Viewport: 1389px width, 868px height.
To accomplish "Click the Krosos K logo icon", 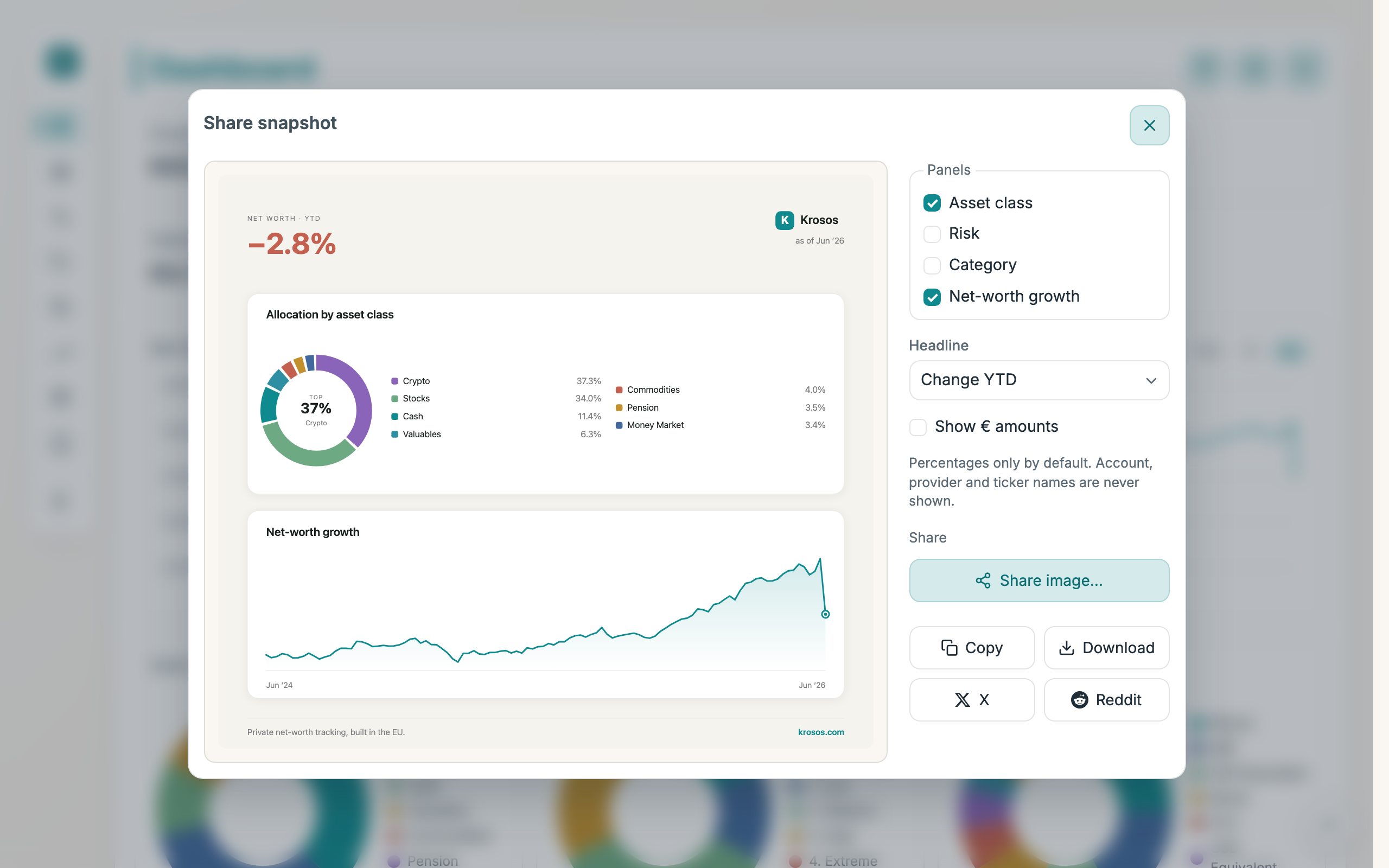I will (784, 220).
